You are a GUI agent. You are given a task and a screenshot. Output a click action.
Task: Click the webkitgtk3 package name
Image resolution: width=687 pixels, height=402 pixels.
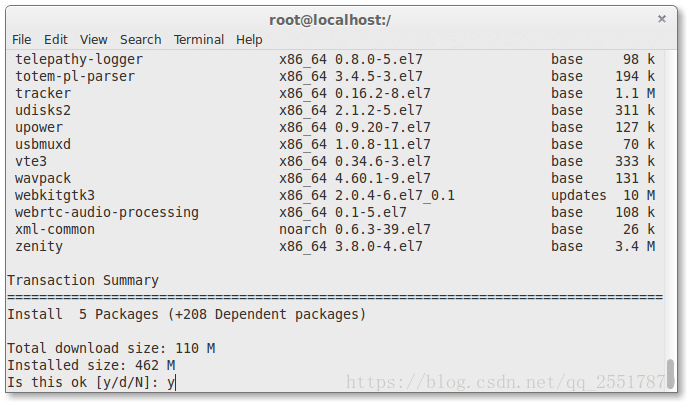click(x=55, y=195)
